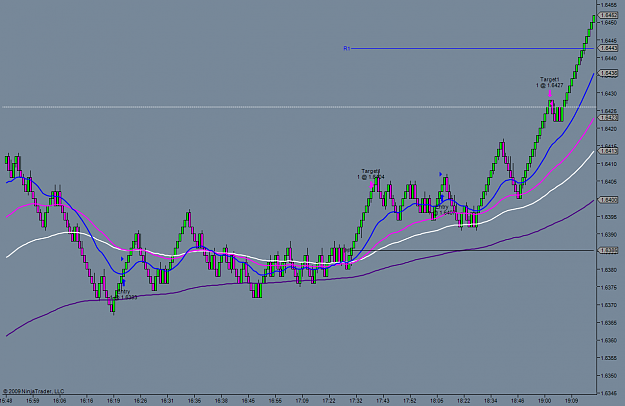The image size is (625, 406).
Task: Select the blue entry arrow near 18:05
Action: click(x=442, y=198)
